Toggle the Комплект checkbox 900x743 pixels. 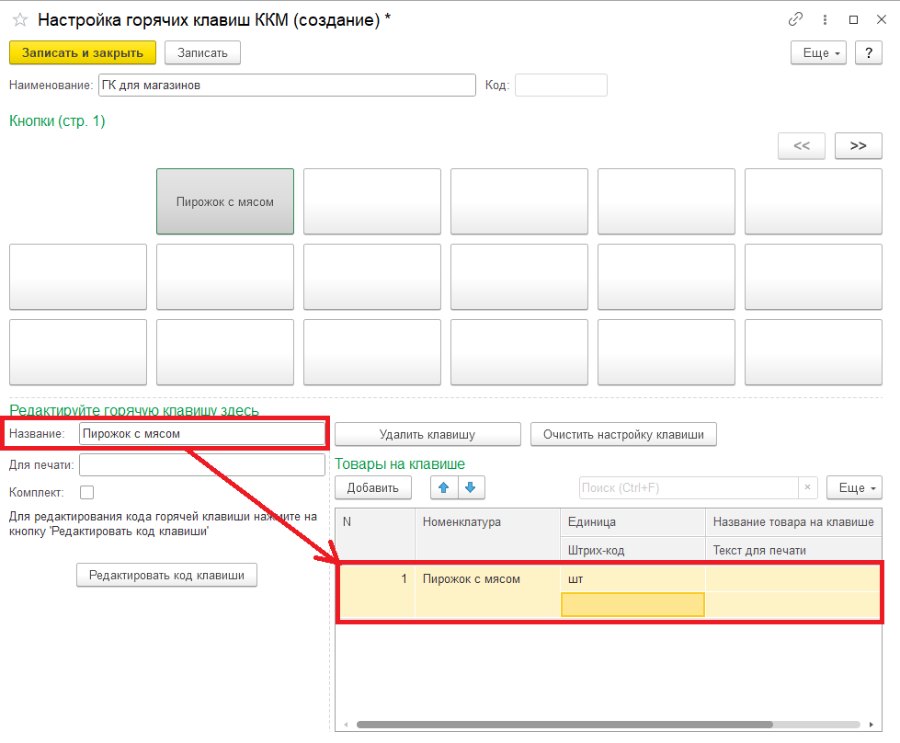[x=87, y=493]
